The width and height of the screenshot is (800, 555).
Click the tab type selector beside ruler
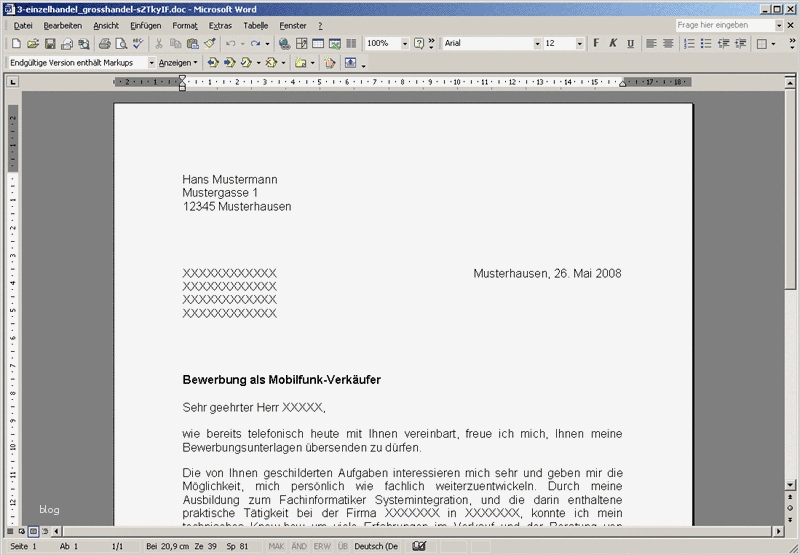tap(13, 82)
